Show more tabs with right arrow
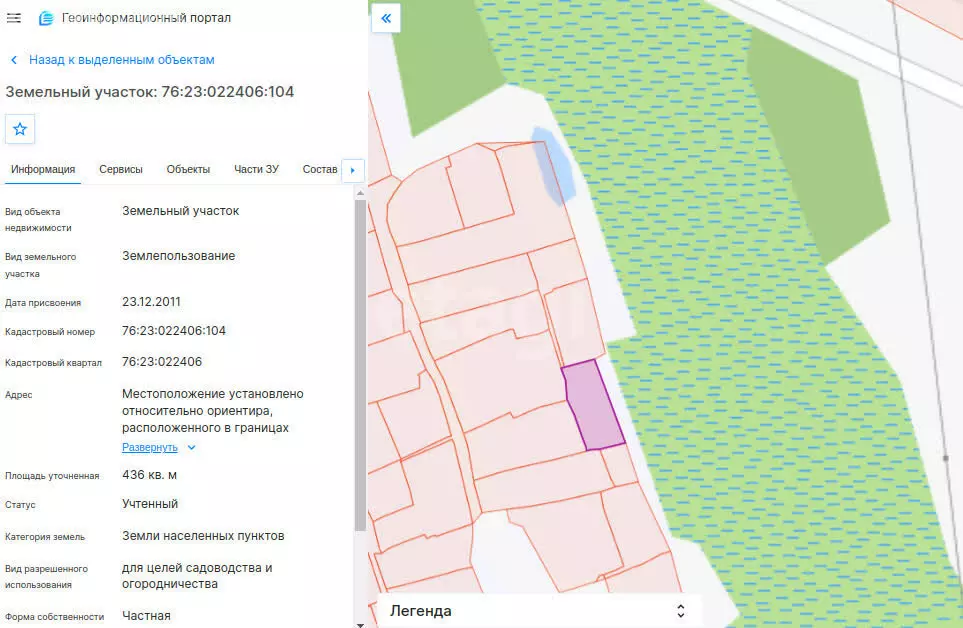The height and width of the screenshot is (628, 963). click(353, 170)
